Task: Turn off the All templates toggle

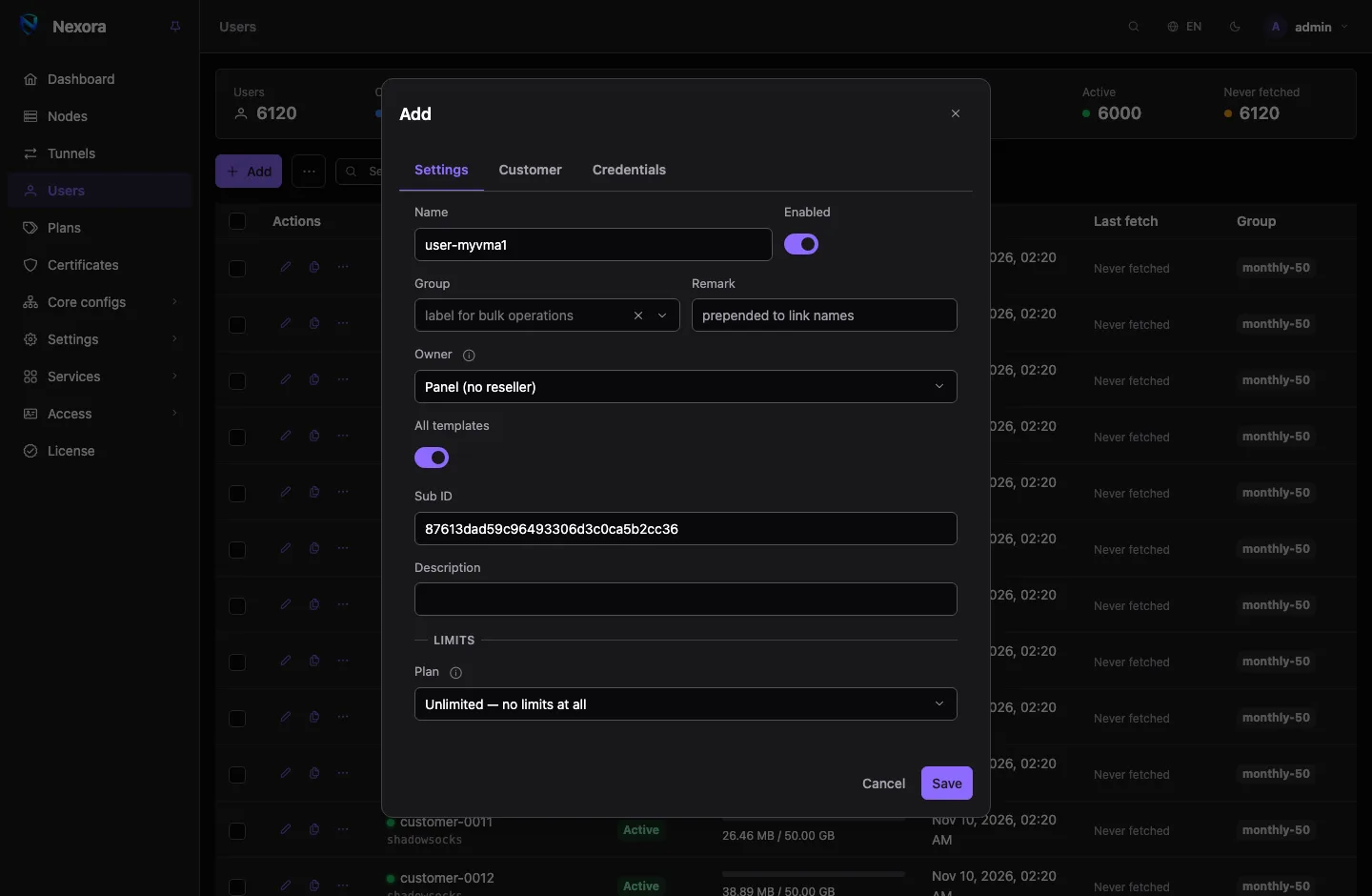Action: (x=432, y=458)
